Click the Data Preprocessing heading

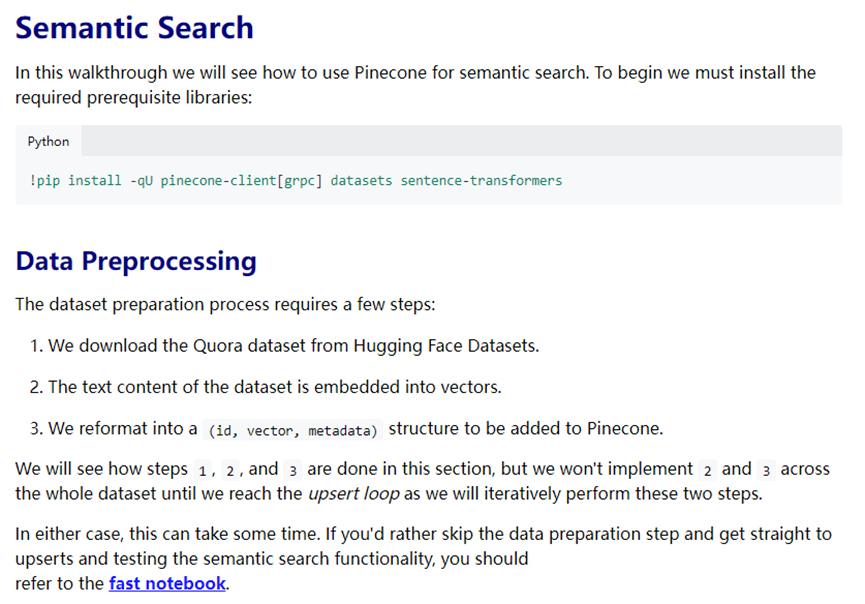click(x=136, y=261)
